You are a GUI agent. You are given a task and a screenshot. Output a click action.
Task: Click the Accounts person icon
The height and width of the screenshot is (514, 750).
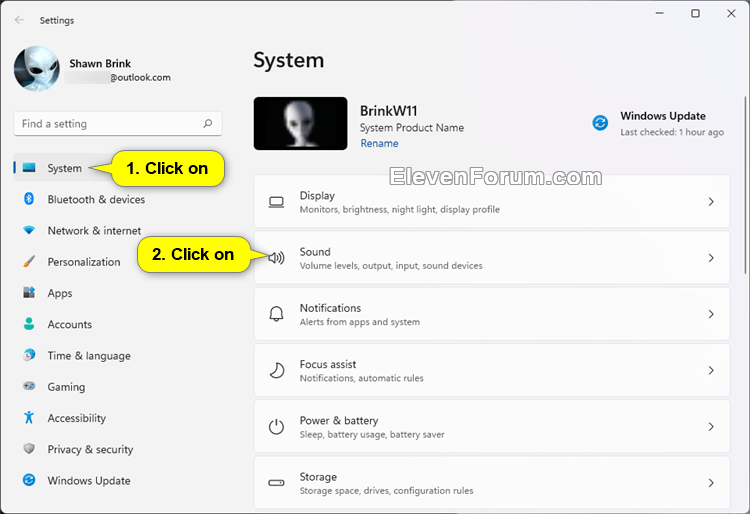(29, 324)
